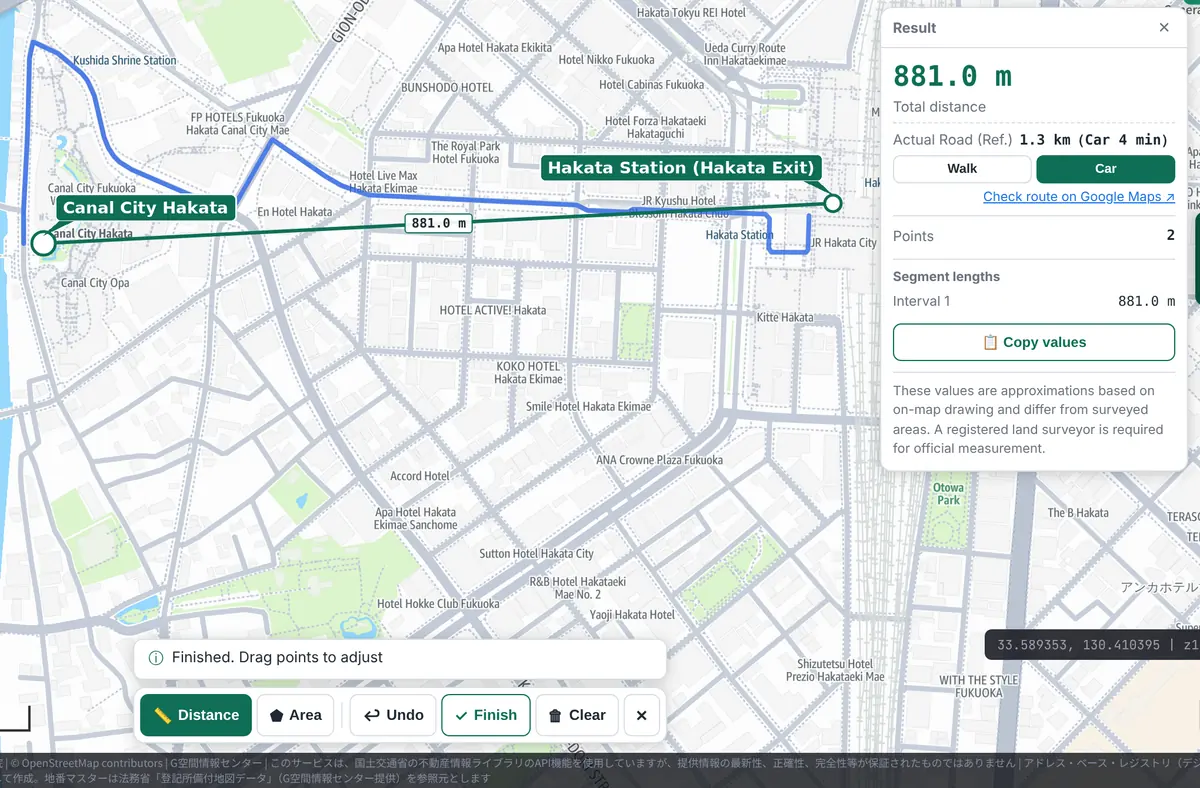Click the KOKO HOTEL Hakata Ekimae label
This screenshot has width=1200, height=788.
[x=528, y=373]
